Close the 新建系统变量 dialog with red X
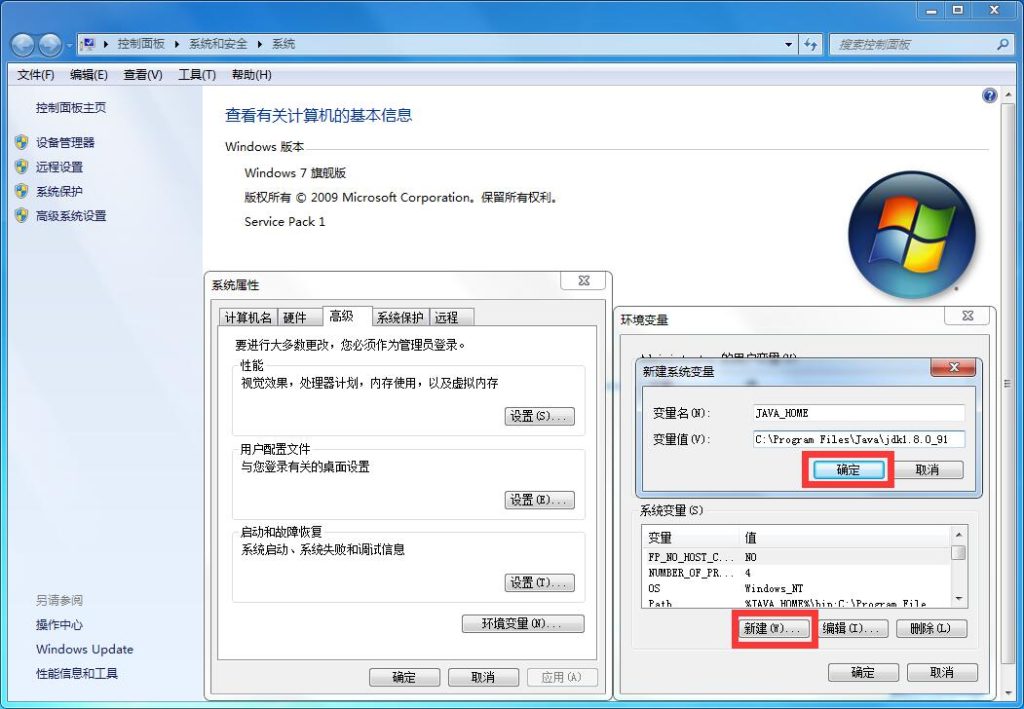Screen dimensions: 1024x709 (x=952, y=368)
